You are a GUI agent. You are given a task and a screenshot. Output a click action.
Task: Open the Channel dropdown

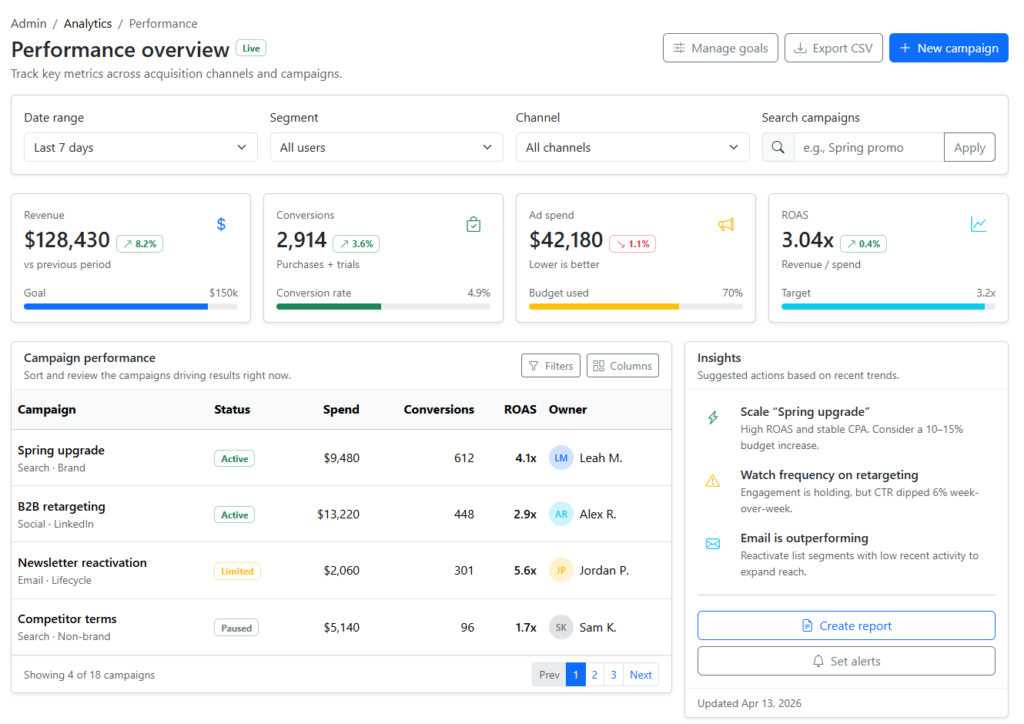pyautogui.click(x=632, y=147)
